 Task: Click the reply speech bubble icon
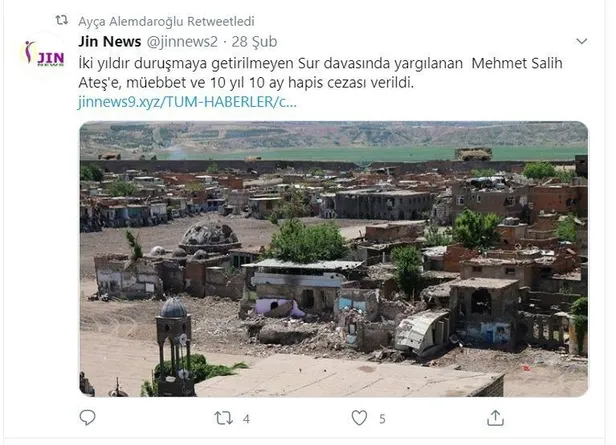click(x=87, y=418)
